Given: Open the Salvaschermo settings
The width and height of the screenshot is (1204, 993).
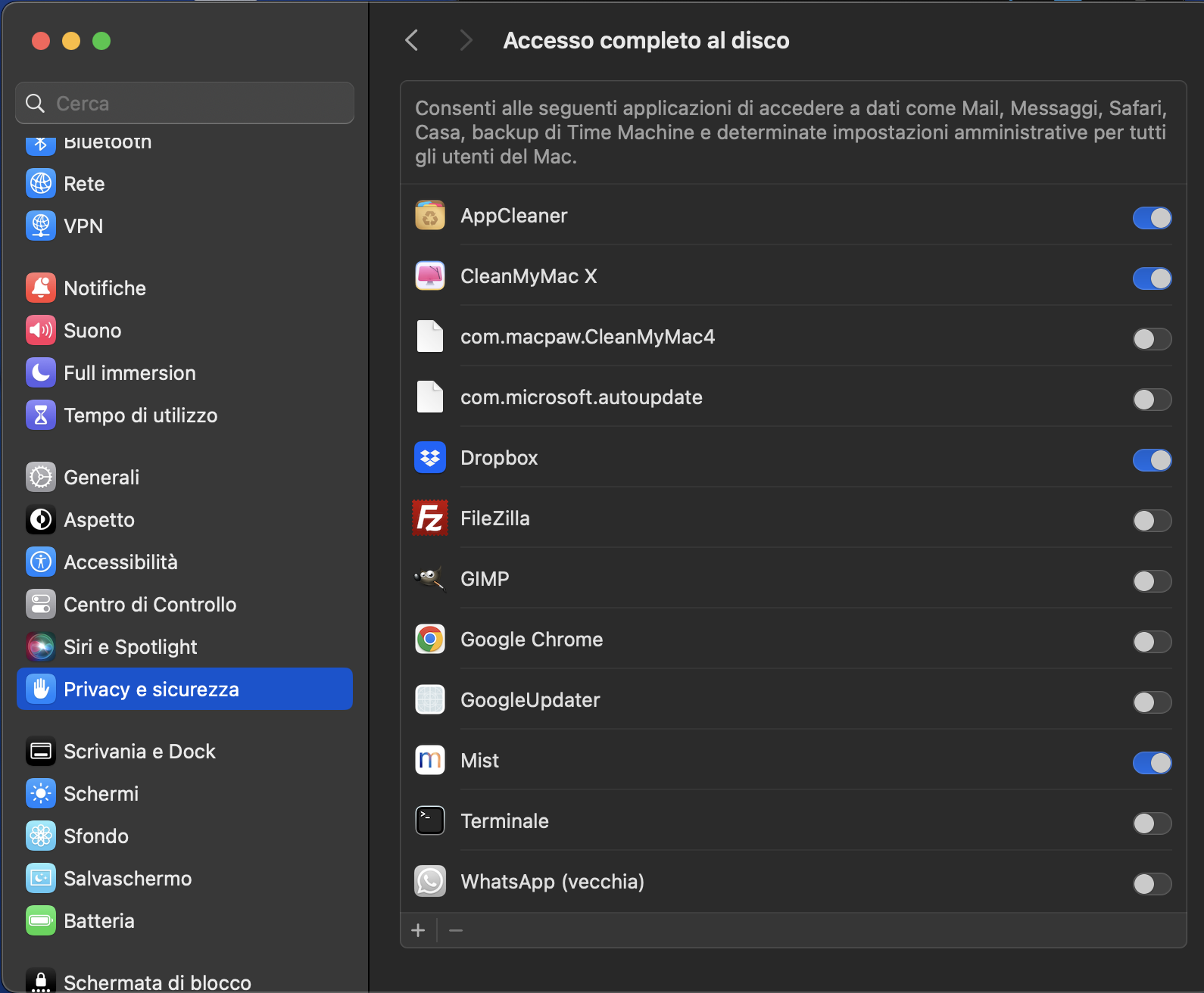Looking at the screenshot, I should tap(185, 878).
